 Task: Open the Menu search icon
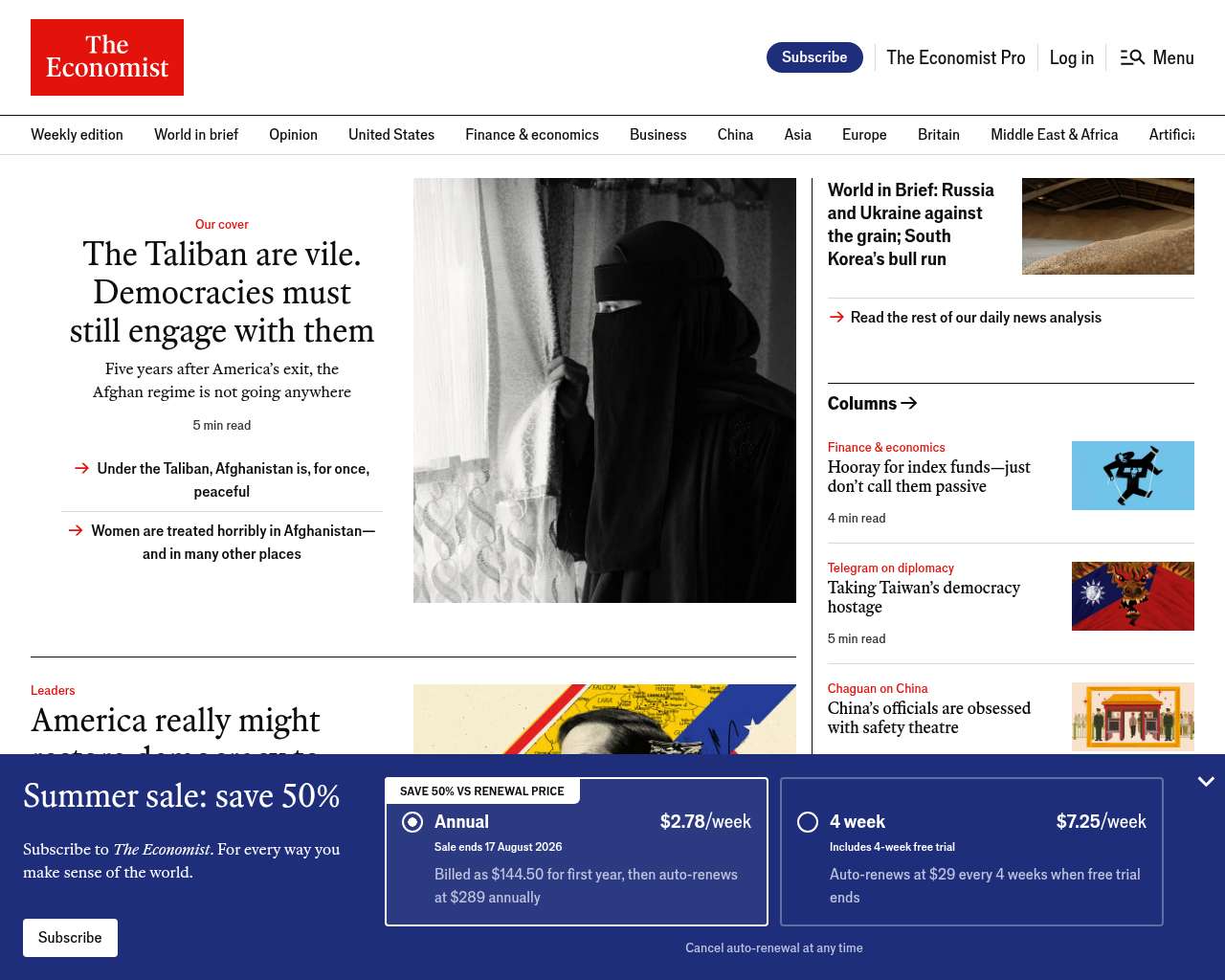tap(1132, 57)
